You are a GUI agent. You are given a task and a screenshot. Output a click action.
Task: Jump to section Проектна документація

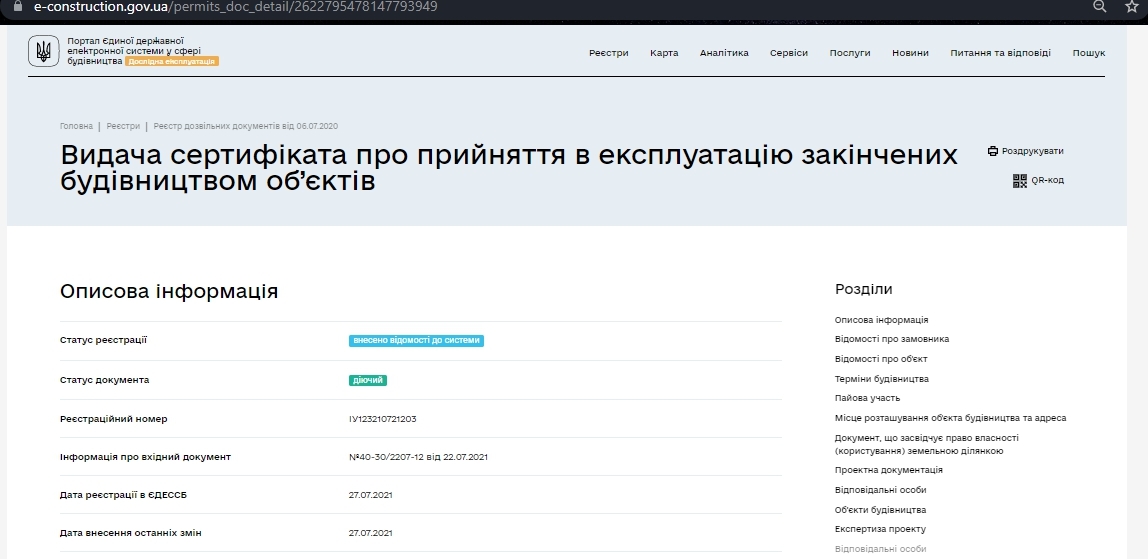889,470
